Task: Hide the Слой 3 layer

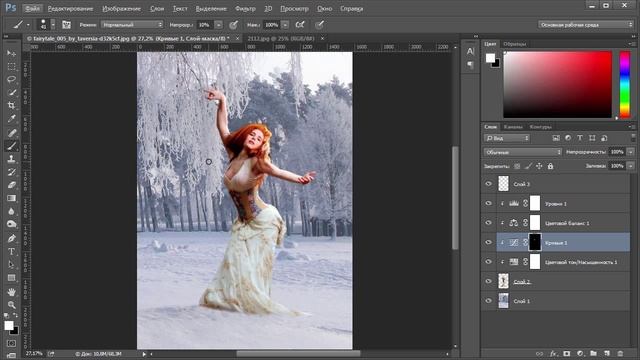Action: click(489, 184)
